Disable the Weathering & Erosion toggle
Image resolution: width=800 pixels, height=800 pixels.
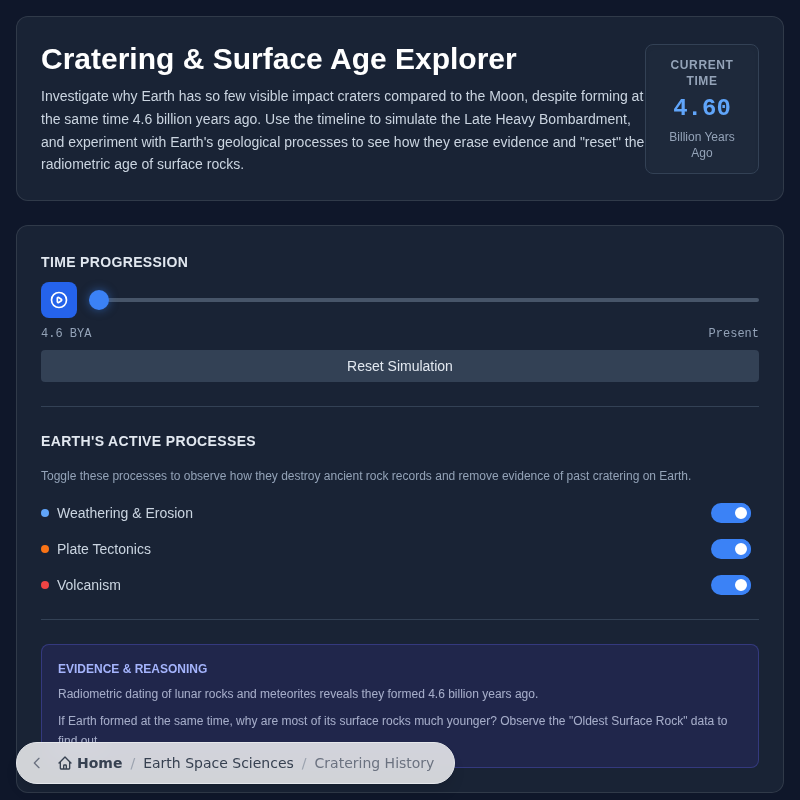coord(731,512)
